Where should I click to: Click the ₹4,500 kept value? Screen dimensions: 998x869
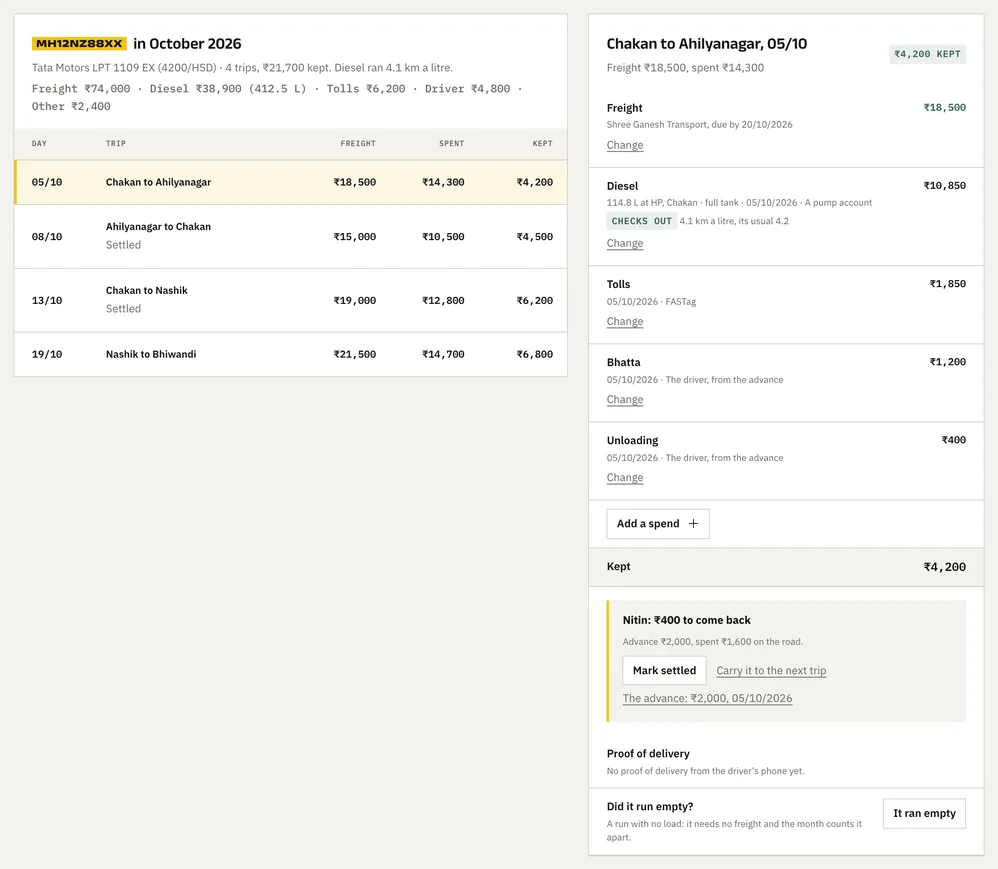535,236
